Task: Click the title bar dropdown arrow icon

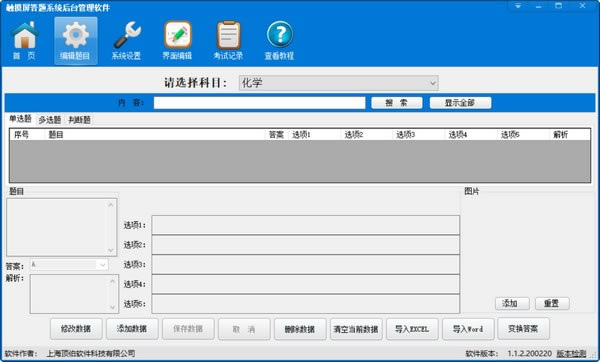Action: (518, 6)
